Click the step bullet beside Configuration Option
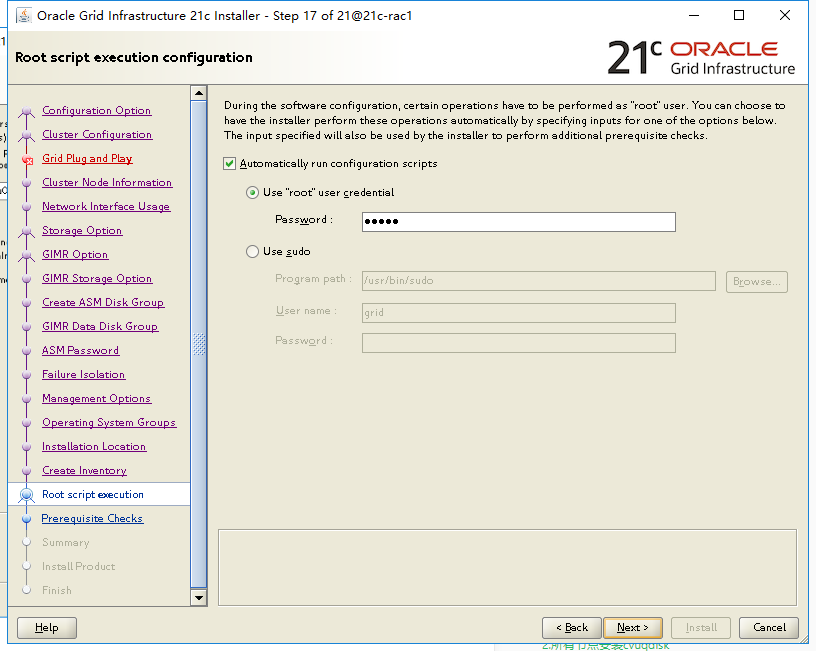 point(27,111)
